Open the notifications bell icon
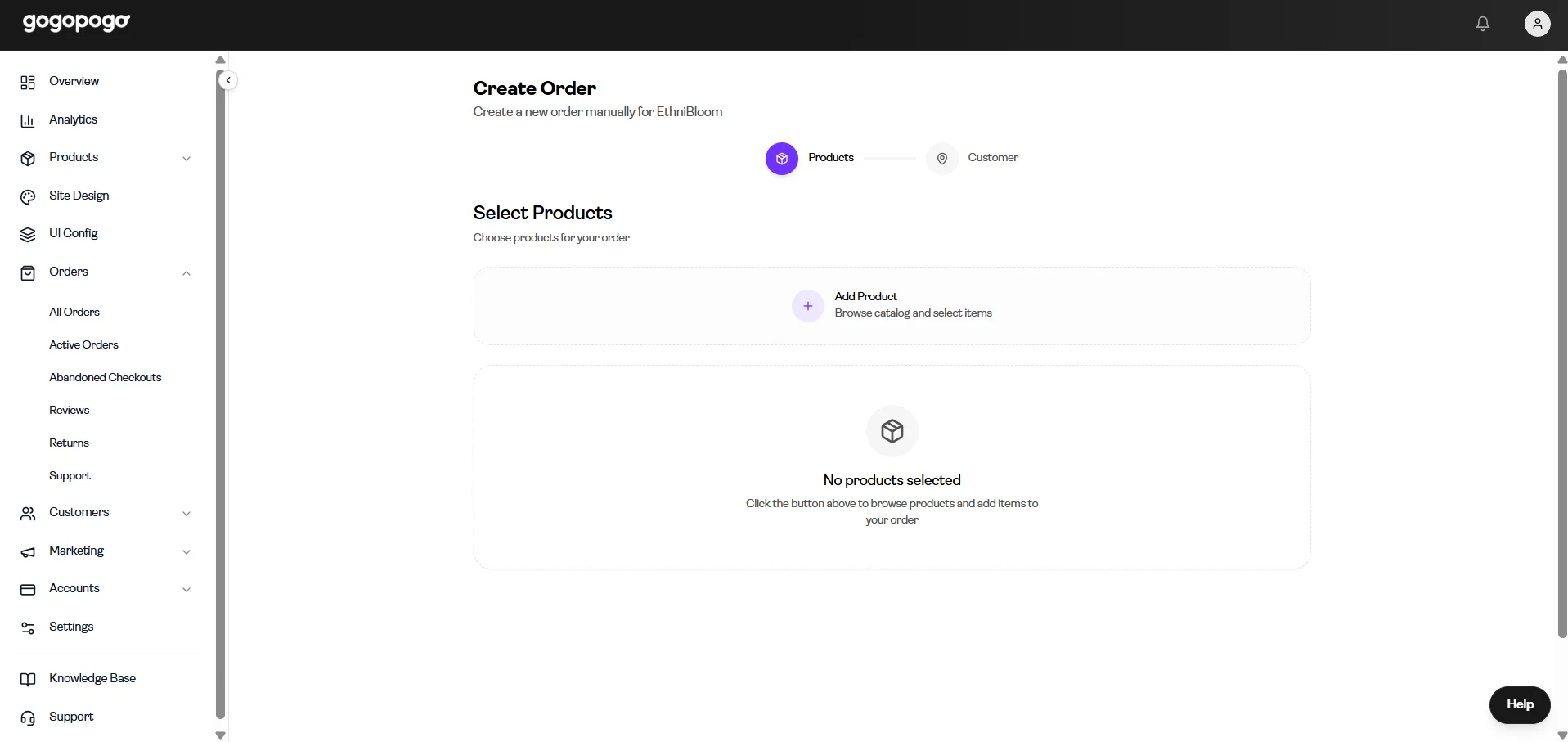This screenshot has width=1568, height=742. 1482,24
